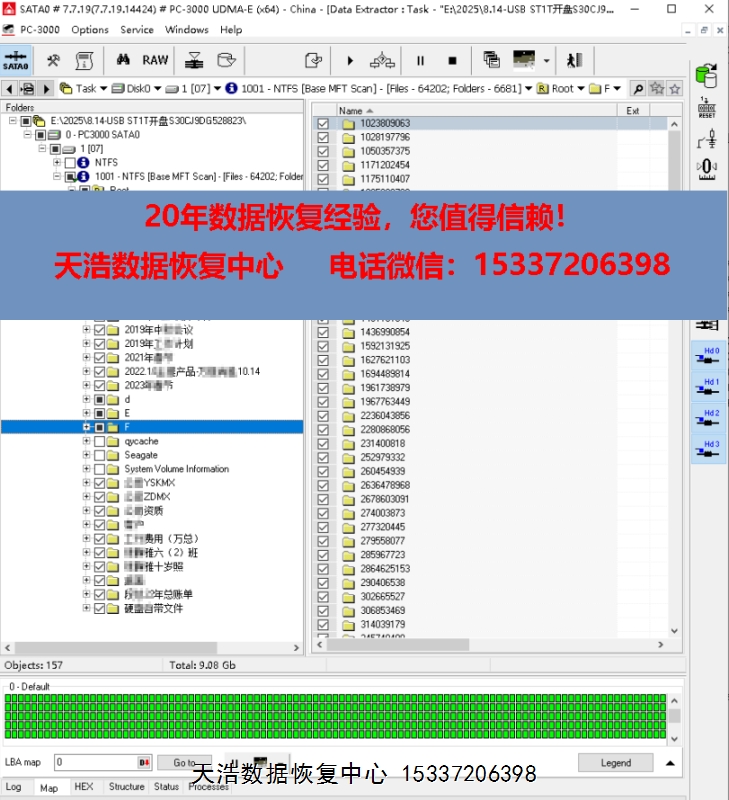The height and width of the screenshot is (800, 729).
Task: Click the Pause button in toolbar
Action: coord(420,61)
